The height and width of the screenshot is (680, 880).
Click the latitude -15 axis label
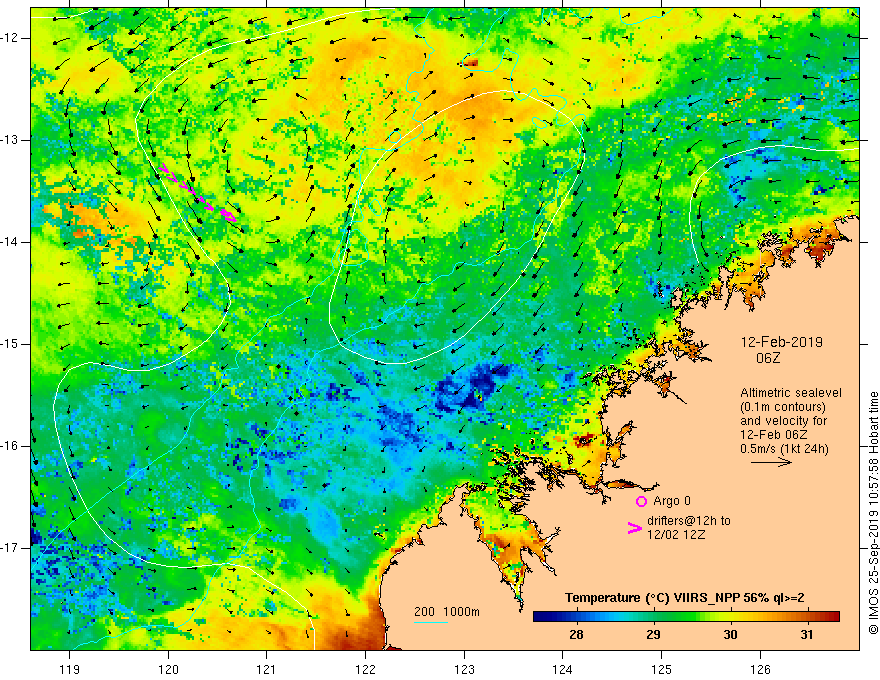tap(10, 344)
